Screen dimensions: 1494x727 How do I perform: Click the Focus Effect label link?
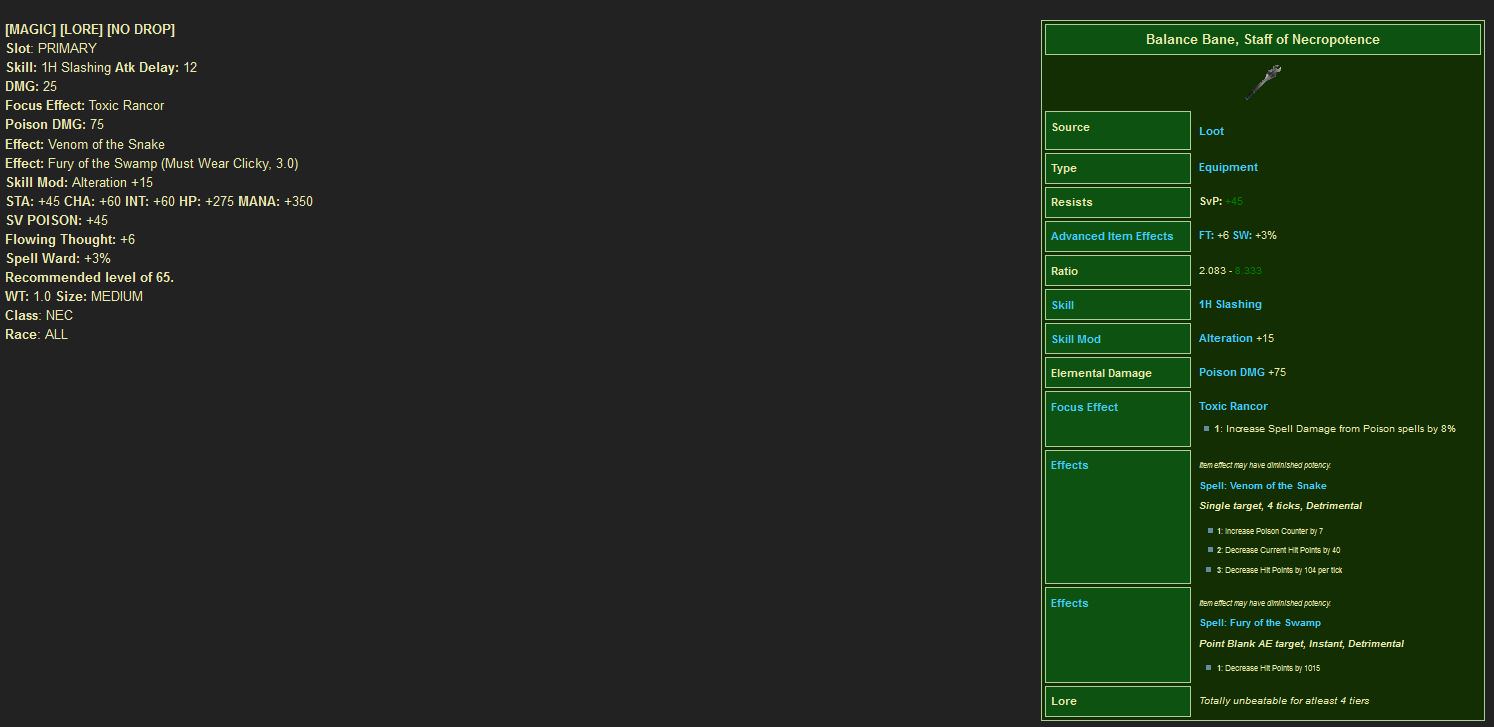1084,407
